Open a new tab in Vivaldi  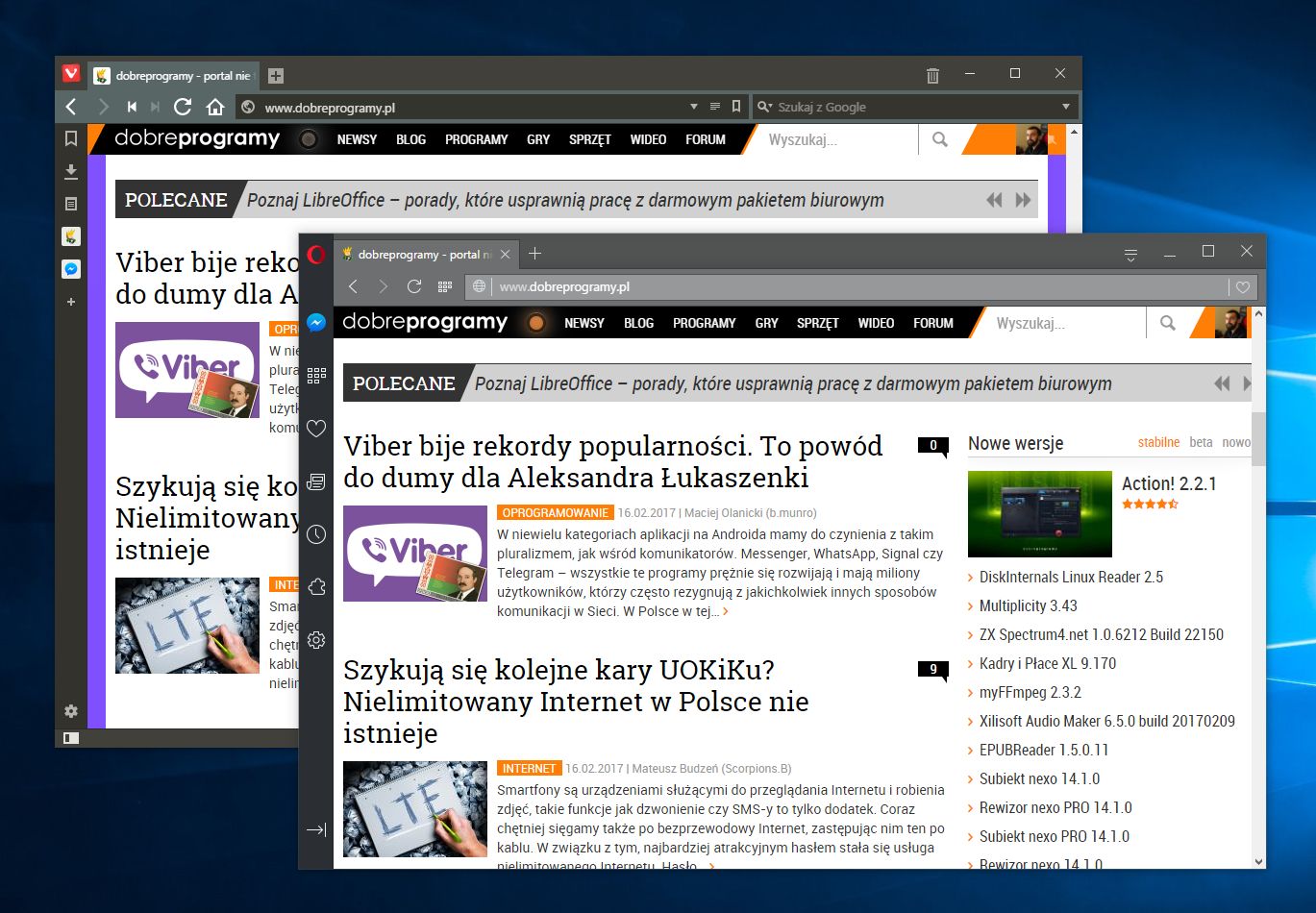pyautogui.click(x=275, y=75)
